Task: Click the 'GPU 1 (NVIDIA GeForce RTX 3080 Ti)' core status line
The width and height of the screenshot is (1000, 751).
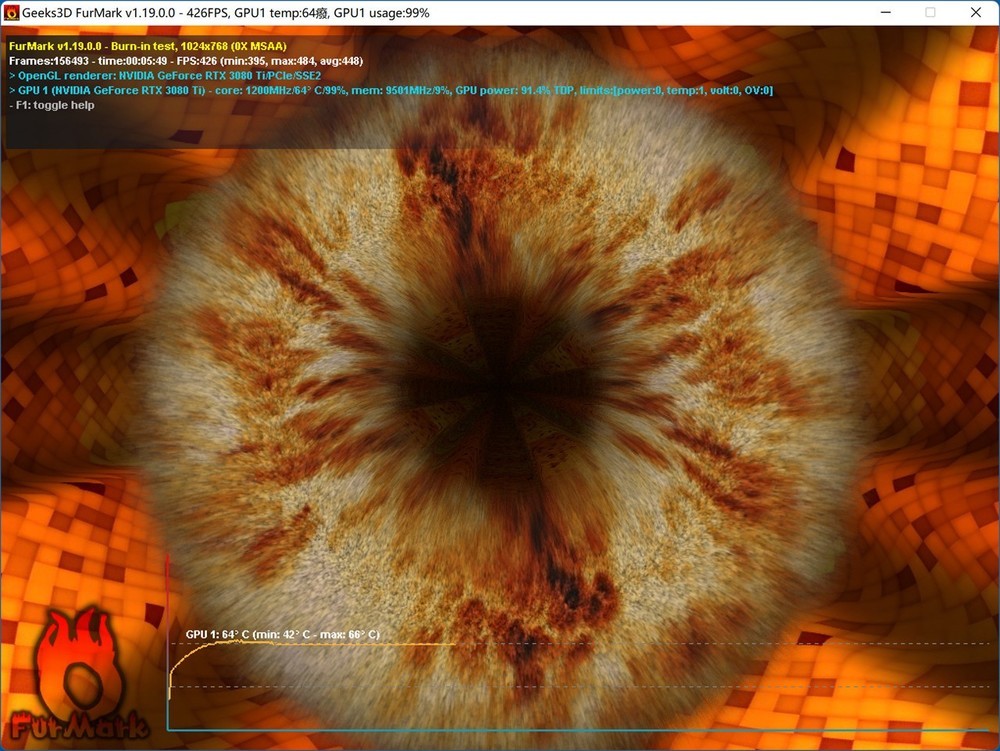Action: [x=391, y=90]
